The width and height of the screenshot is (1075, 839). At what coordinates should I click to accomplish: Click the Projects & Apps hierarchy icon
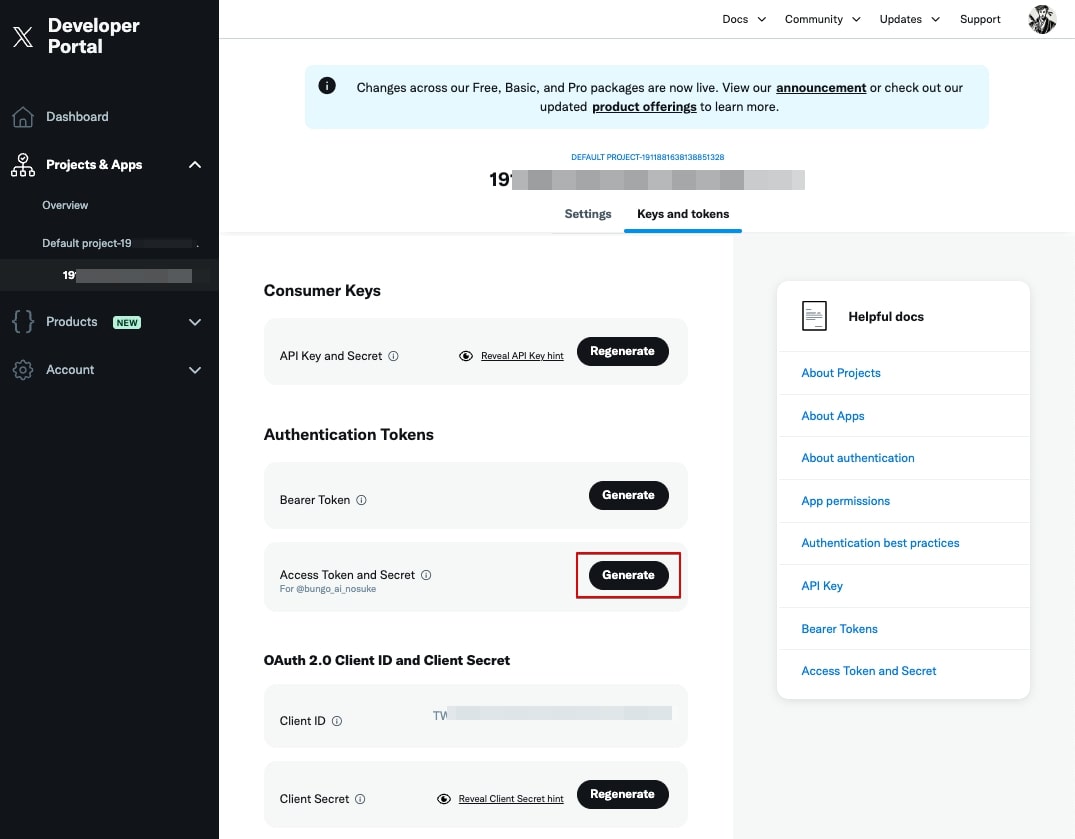[23, 165]
